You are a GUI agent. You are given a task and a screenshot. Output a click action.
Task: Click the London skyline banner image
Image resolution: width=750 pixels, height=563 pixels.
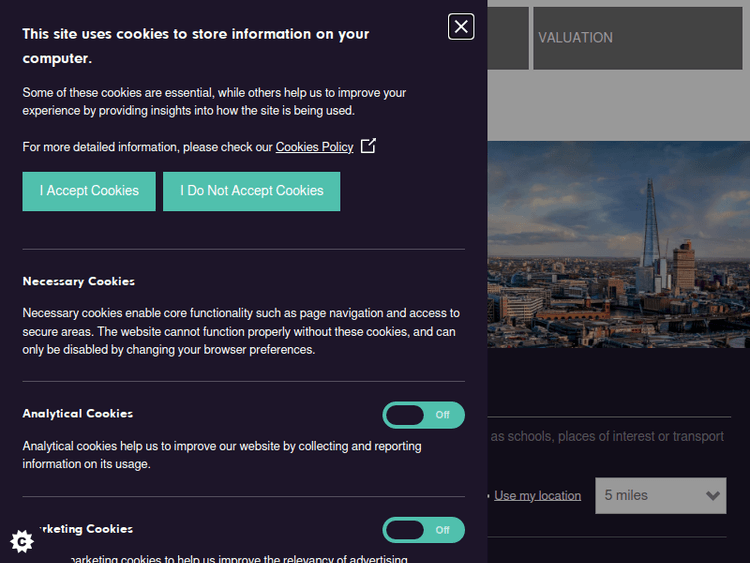618,245
